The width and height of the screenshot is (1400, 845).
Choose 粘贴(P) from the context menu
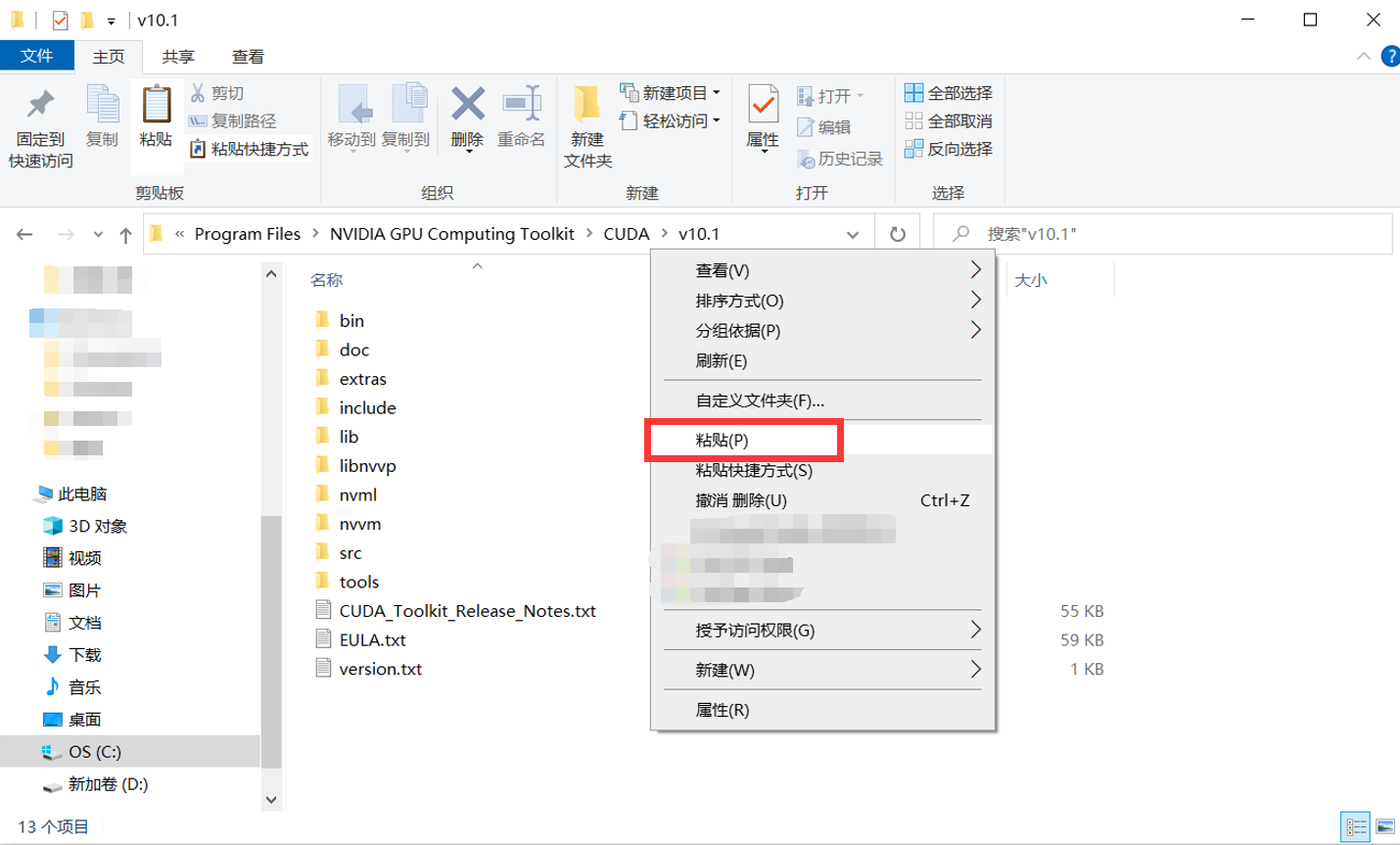pyautogui.click(x=744, y=440)
